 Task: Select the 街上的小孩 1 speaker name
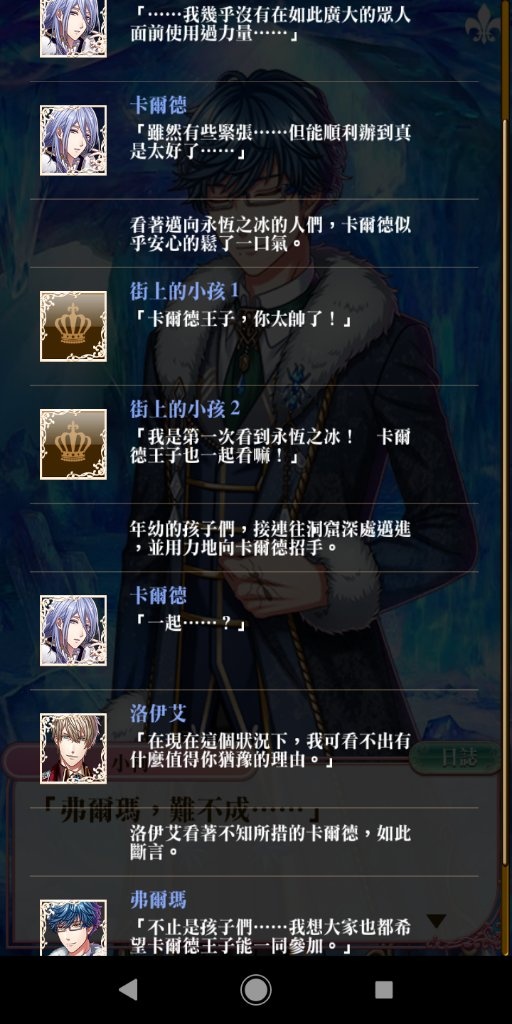tap(184, 291)
